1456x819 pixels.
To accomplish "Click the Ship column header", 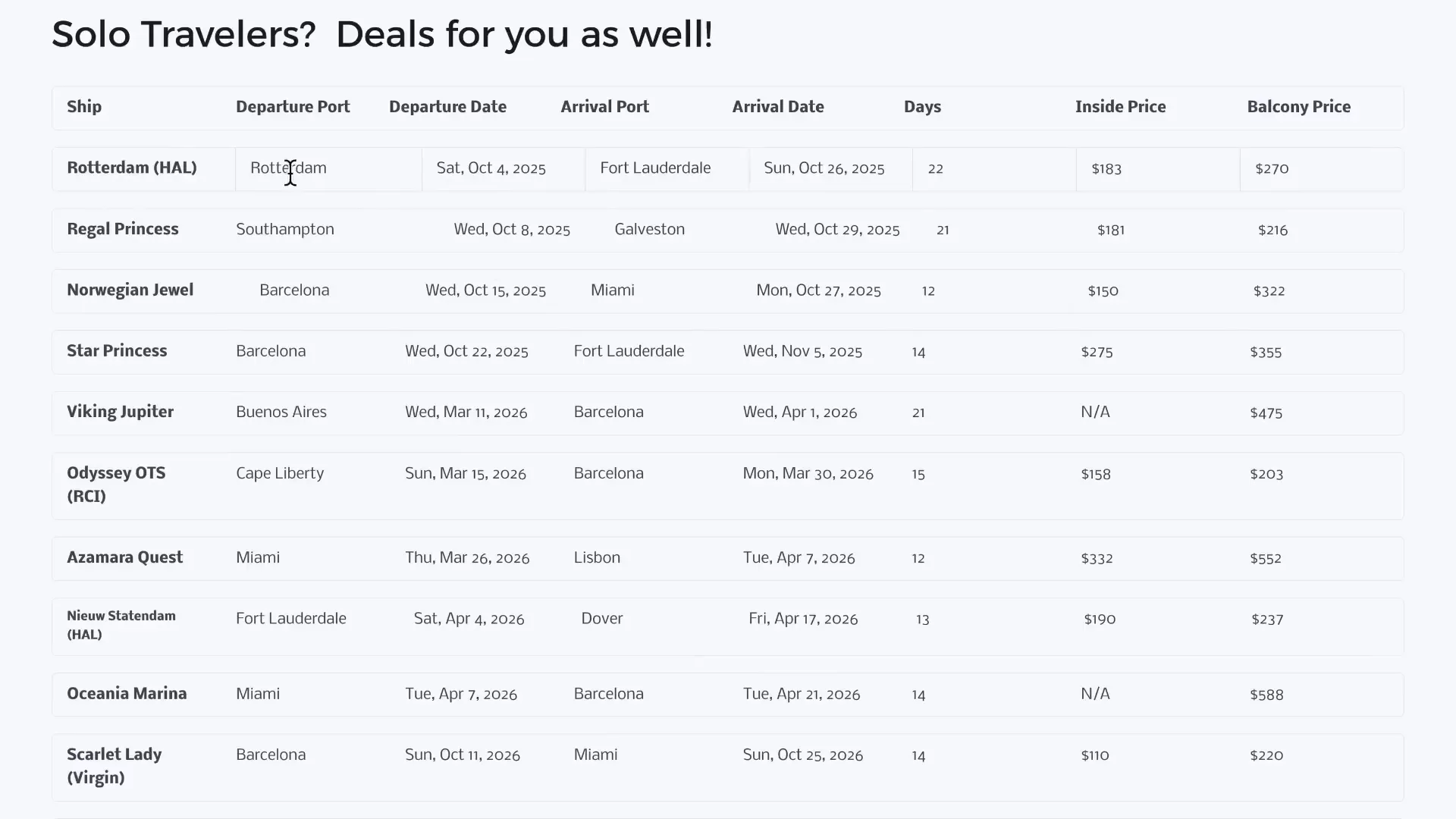I will [x=84, y=107].
